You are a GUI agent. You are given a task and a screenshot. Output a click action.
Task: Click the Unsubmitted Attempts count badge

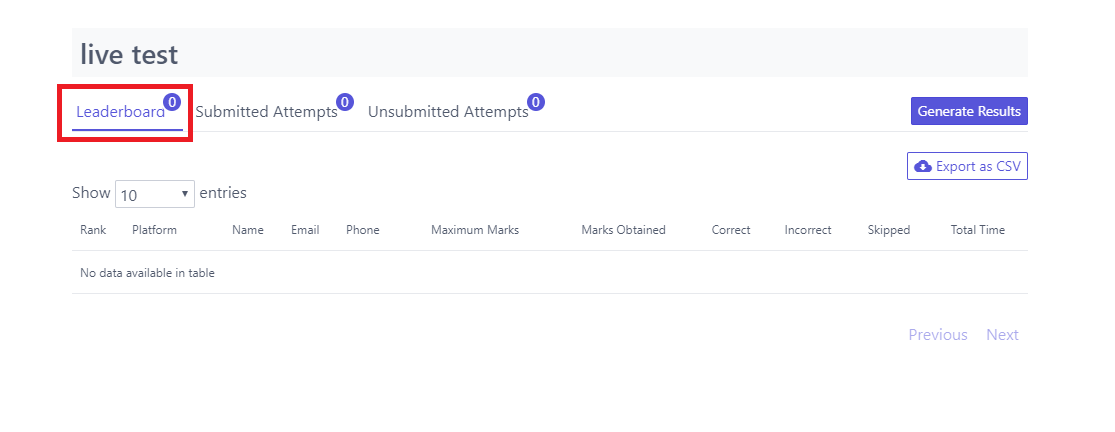coord(536,102)
